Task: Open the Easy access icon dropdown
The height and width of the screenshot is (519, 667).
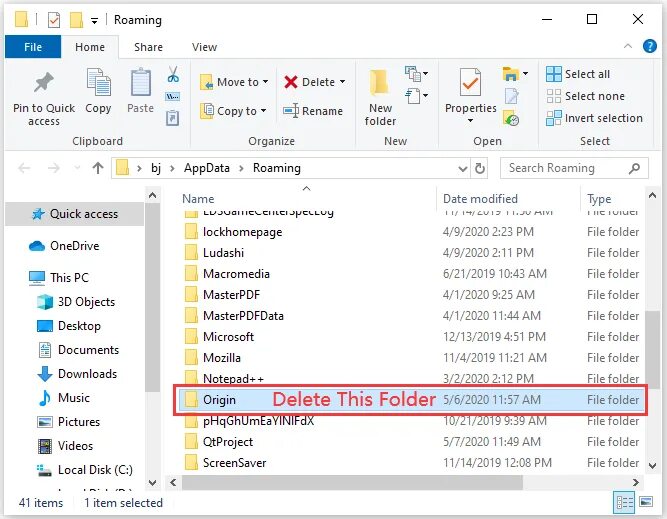Action: [x=416, y=96]
